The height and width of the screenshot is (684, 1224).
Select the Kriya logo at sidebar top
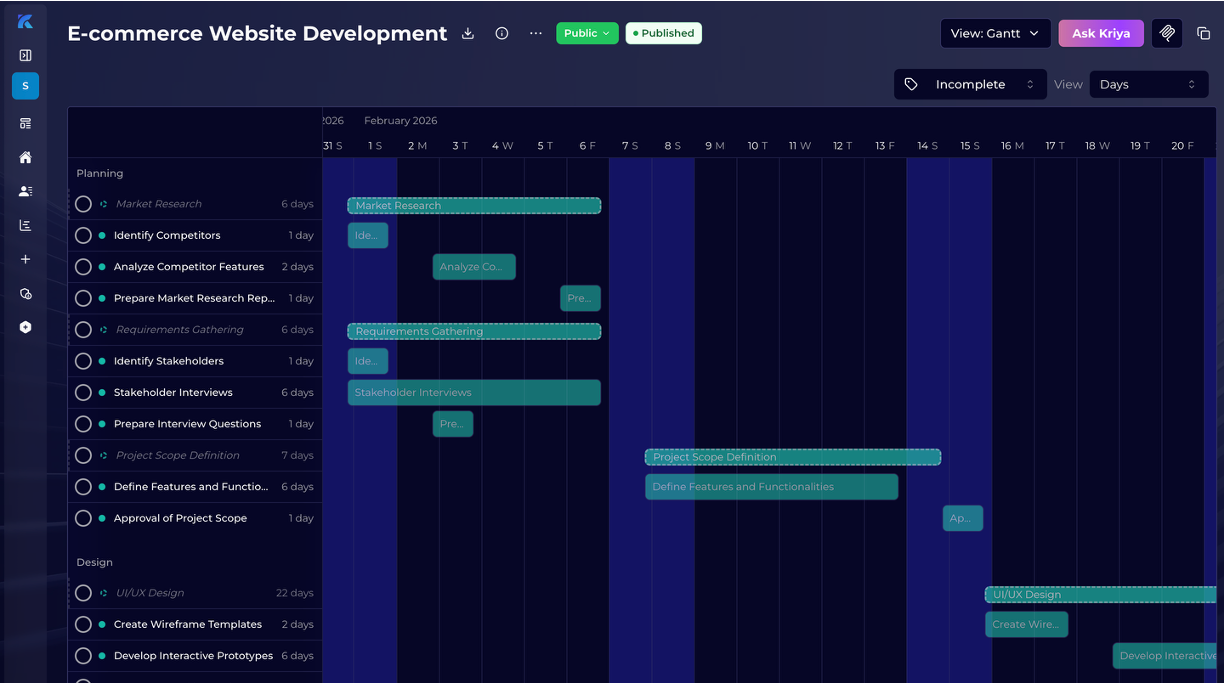(x=25, y=19)
